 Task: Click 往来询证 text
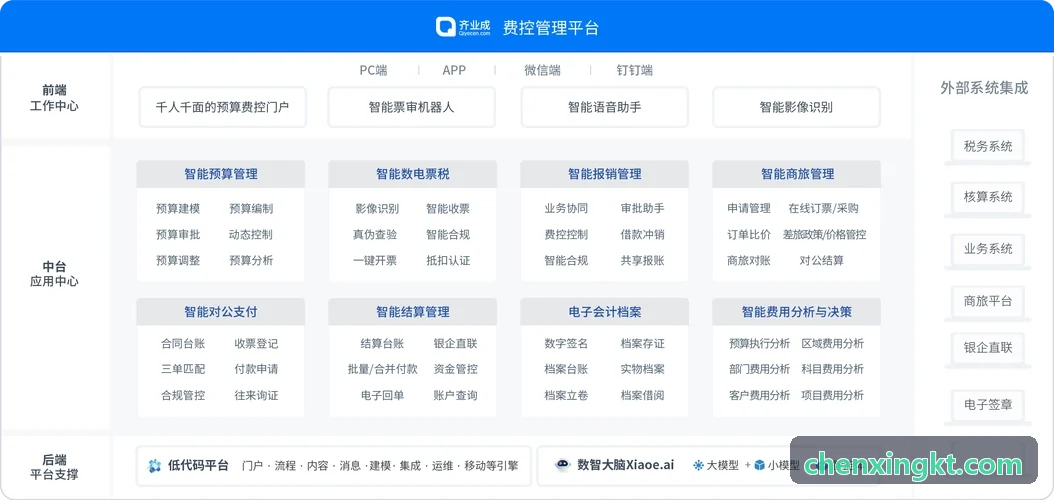point(256,395)
